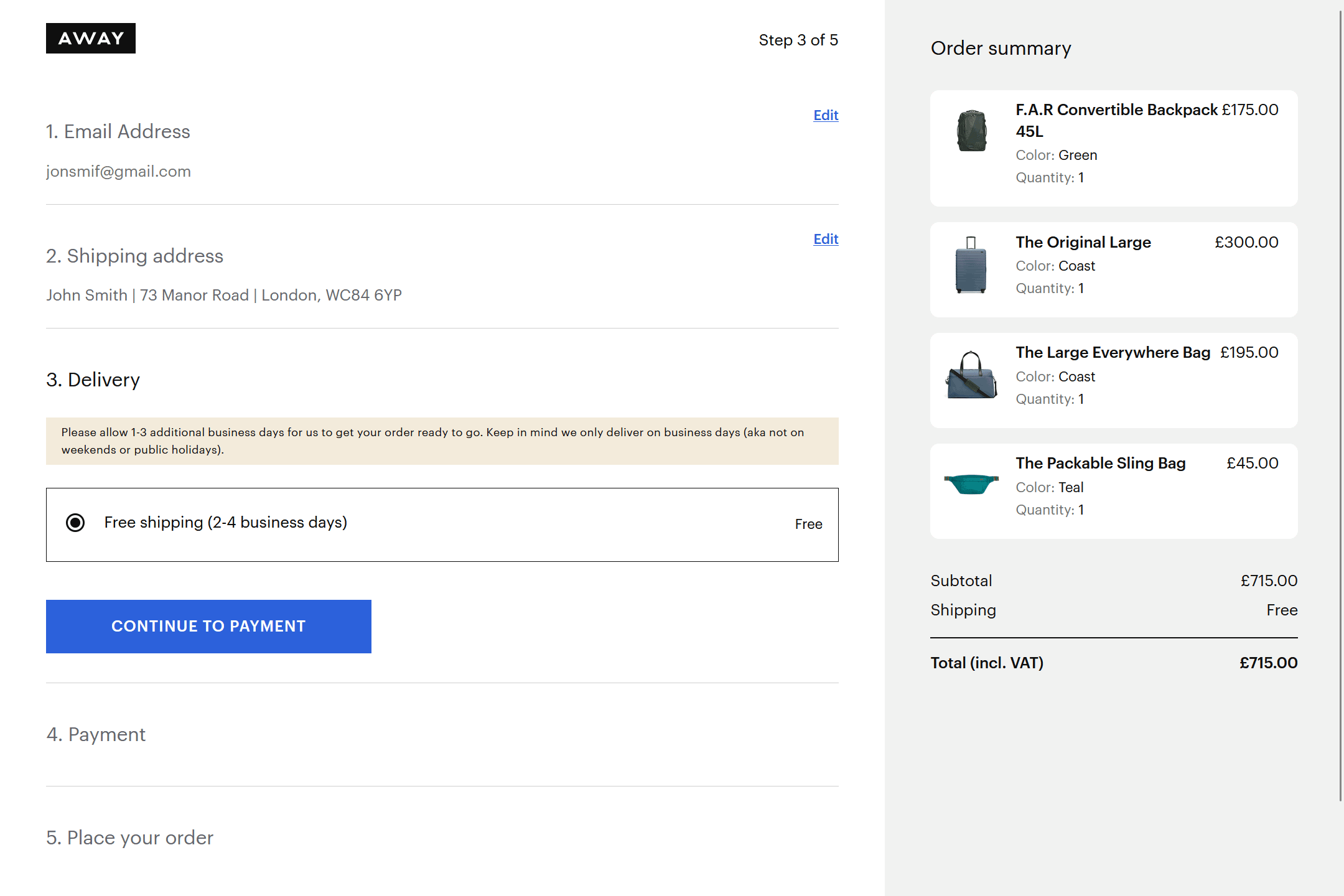
Task: Click the bold £715.00 total amount
Action: click(x=1268, y=663)
